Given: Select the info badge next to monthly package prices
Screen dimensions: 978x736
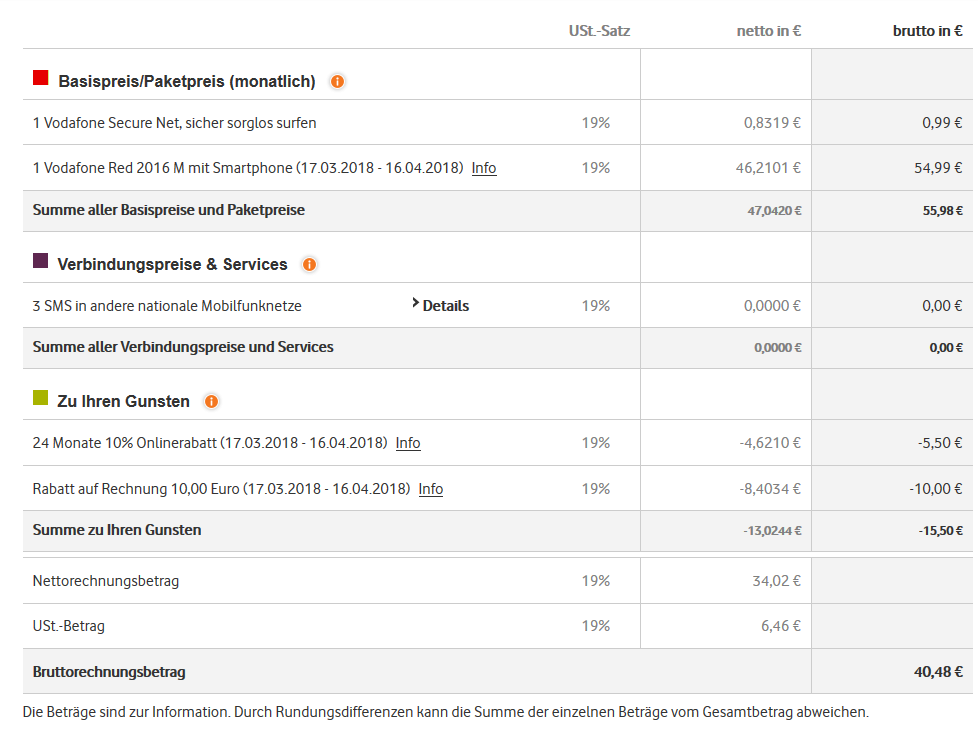Looking at the screenshot, I should (338, 82).
